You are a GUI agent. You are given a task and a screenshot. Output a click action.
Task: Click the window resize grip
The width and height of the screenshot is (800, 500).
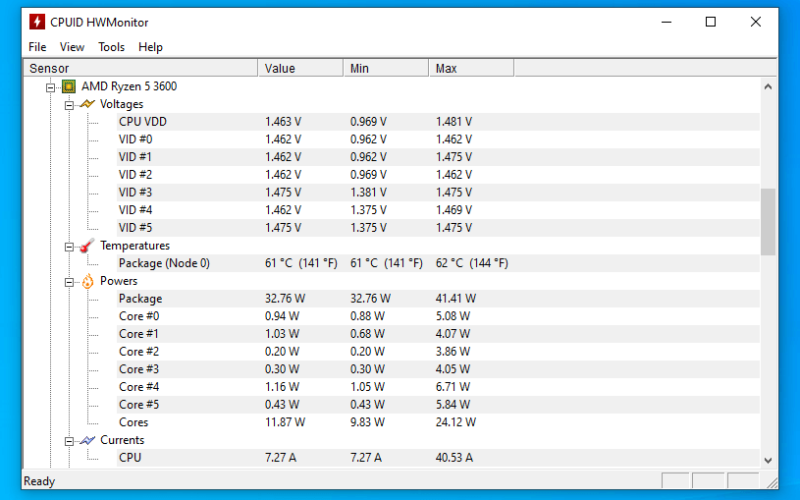click(772, 483)
